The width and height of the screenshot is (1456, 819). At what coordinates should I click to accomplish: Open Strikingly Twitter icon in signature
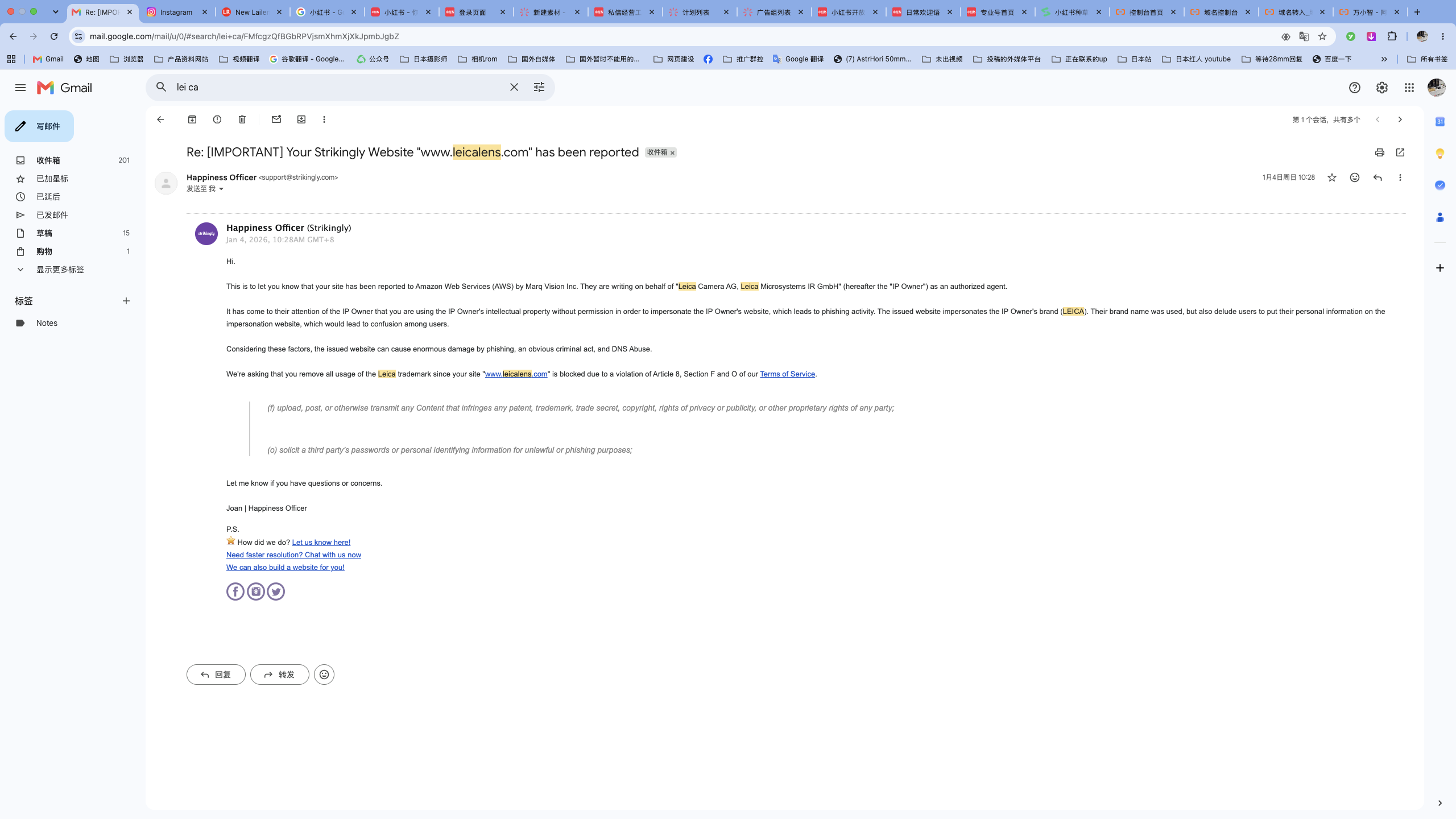[276, 591]
